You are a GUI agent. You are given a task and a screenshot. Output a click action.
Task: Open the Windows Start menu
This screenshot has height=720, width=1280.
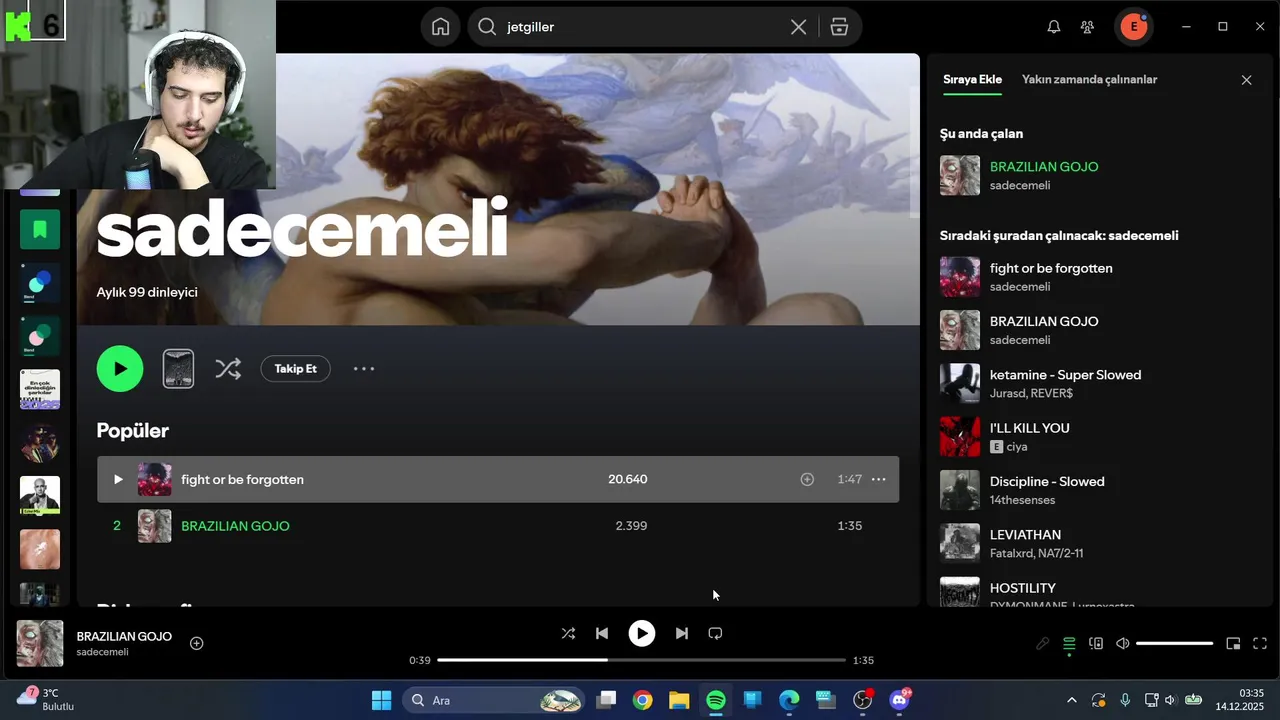point(381,700)
